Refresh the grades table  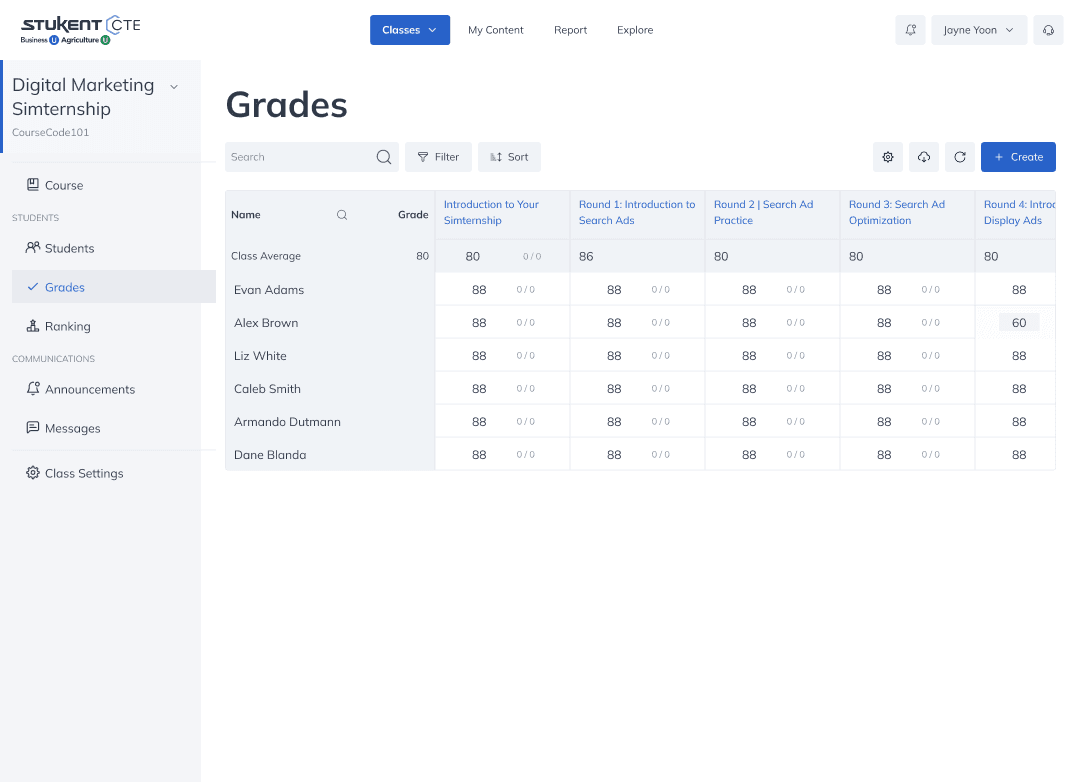(x=959, y=157)
